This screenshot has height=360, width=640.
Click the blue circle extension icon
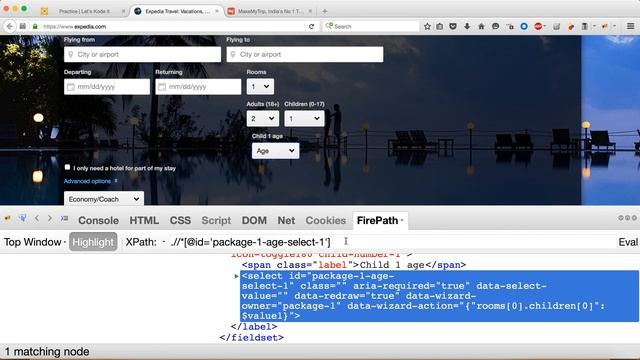(524, 26)
